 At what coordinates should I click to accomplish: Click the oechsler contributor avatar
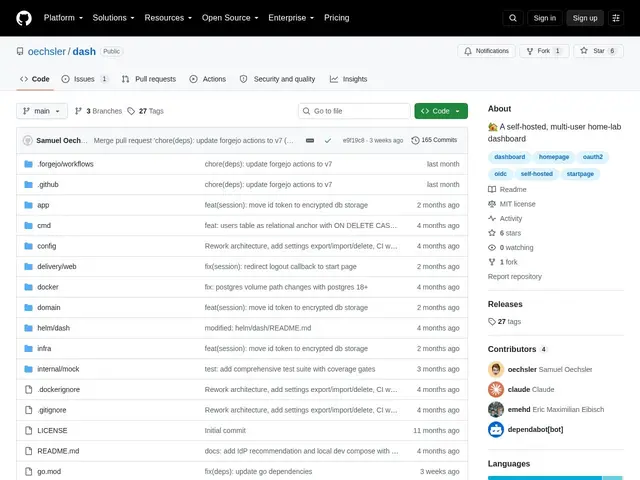[496, 369]
